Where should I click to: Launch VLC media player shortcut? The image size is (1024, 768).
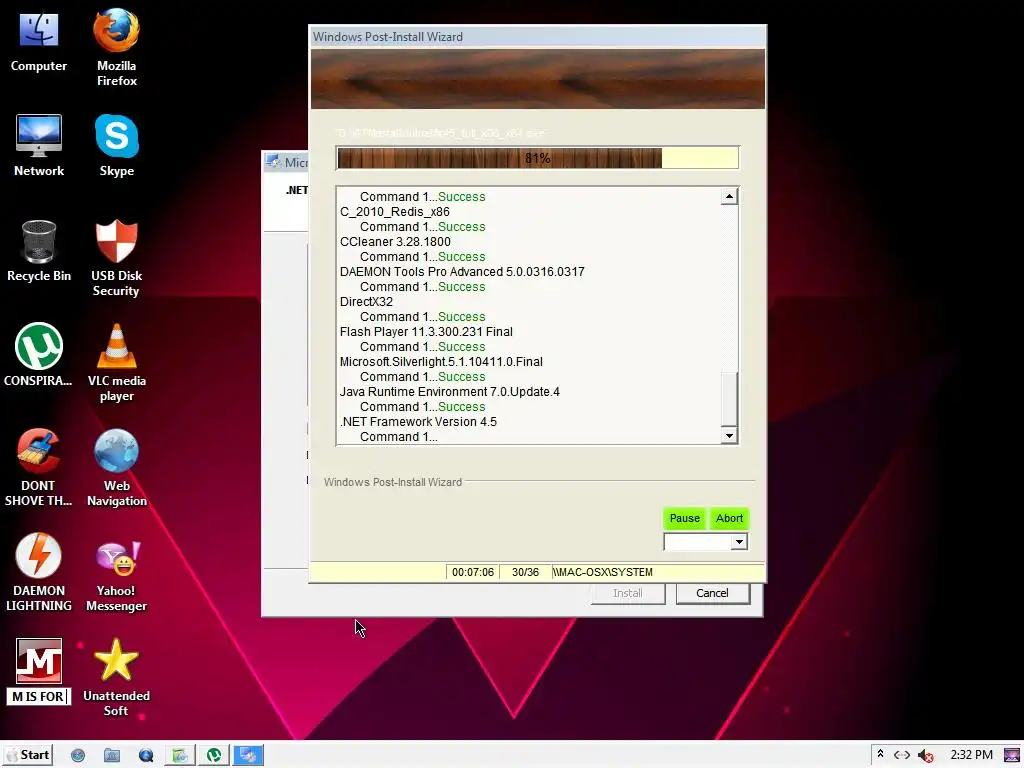[116, 363]
